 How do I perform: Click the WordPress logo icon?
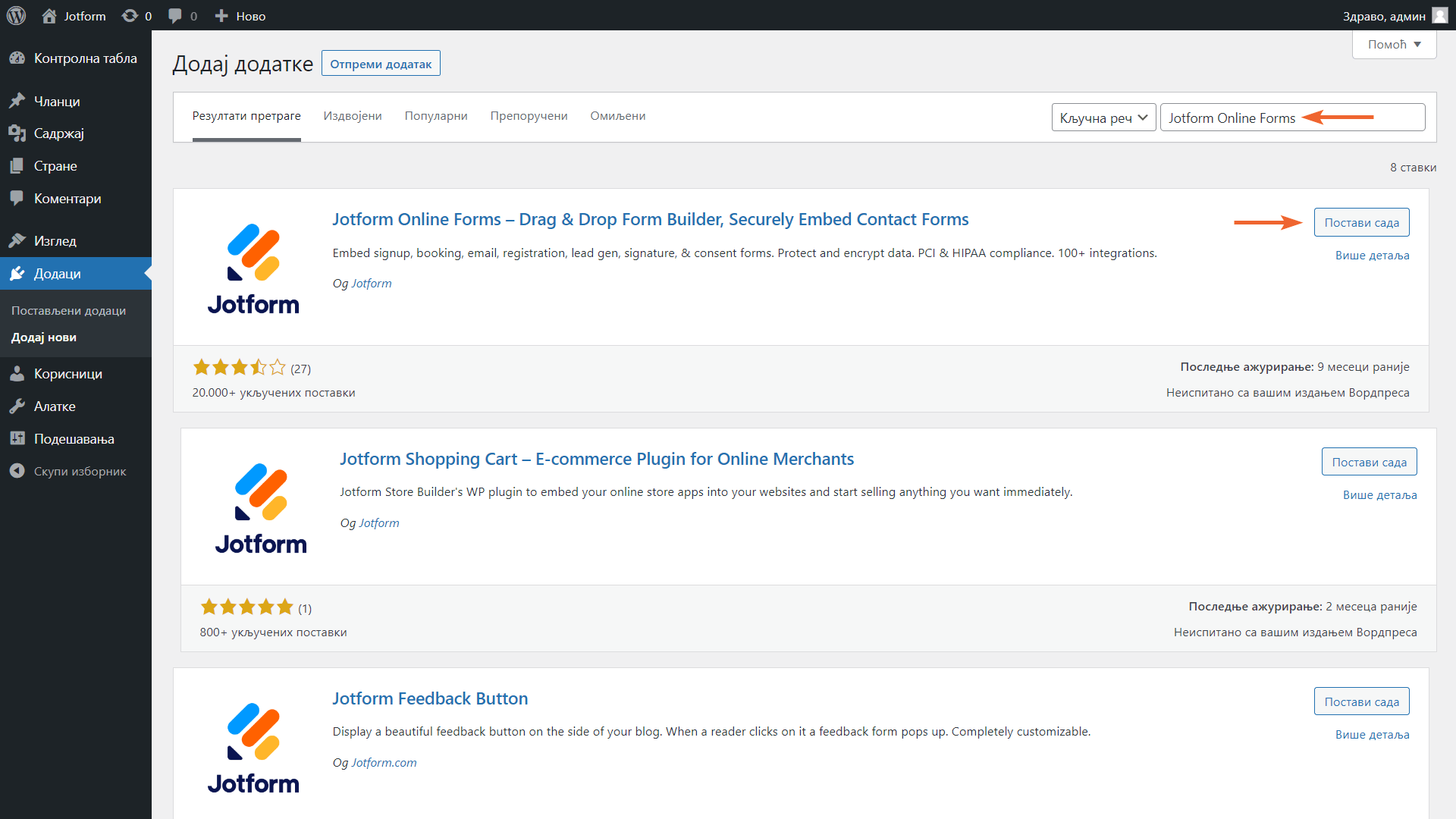click(16, 15)
